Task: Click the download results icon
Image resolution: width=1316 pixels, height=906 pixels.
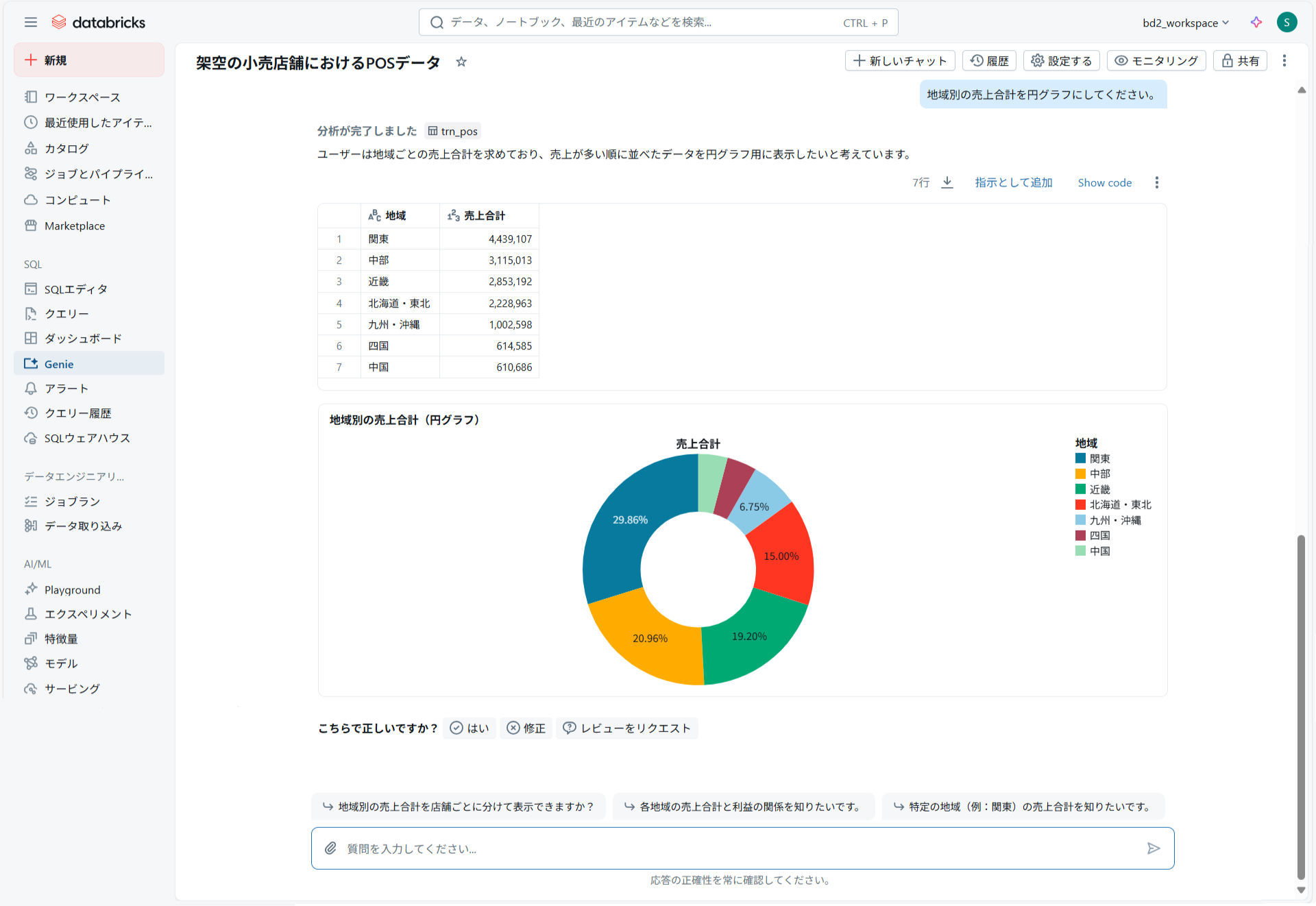Action: tap(947, 182)
